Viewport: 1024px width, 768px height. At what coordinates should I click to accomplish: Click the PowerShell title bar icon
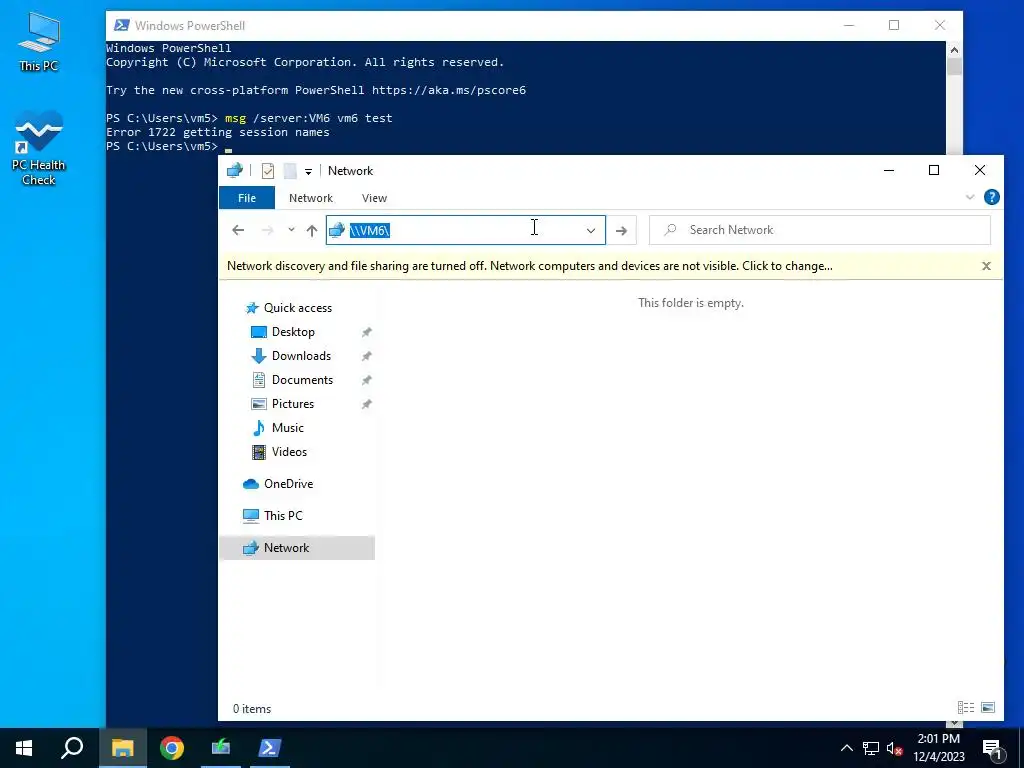pyautogui.click(x=121, y=25)
